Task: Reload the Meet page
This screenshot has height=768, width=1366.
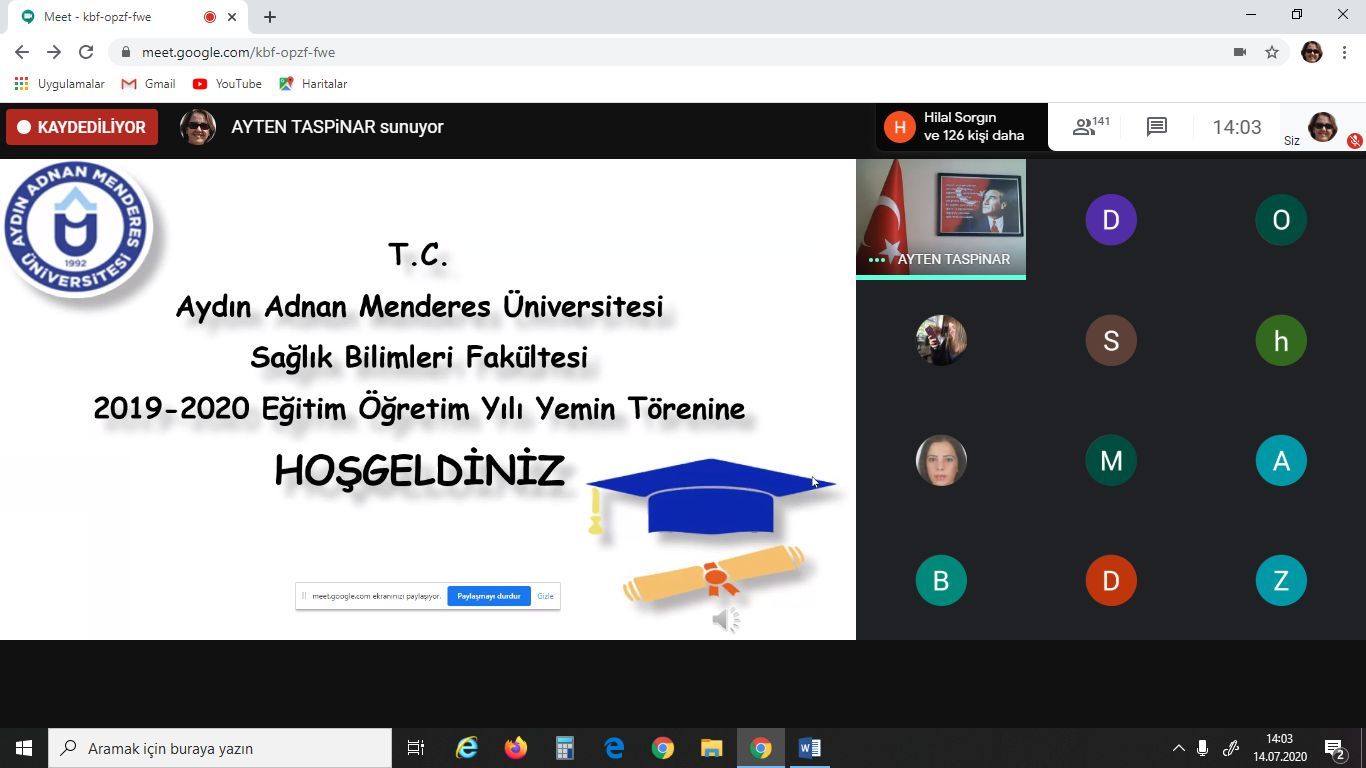Action: click(86, 52)
